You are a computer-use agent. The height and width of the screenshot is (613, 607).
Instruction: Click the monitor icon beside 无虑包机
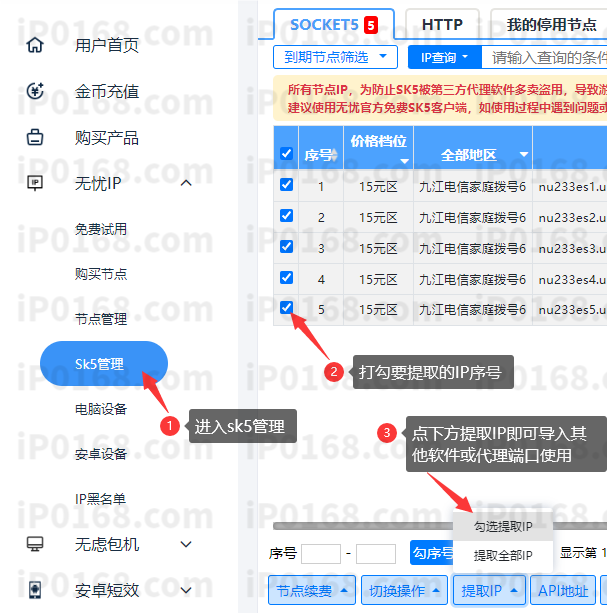35,544
